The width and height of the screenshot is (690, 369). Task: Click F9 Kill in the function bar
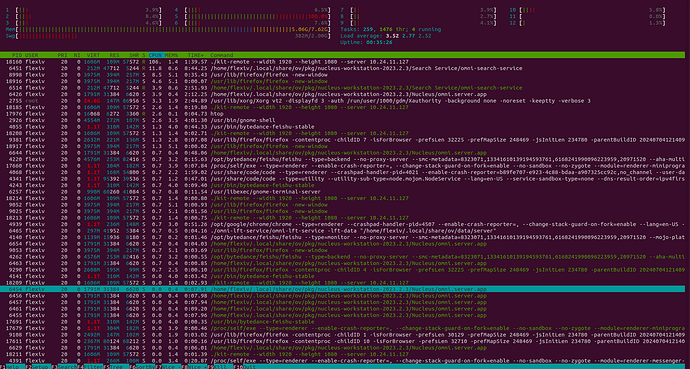tap(219, 366)
